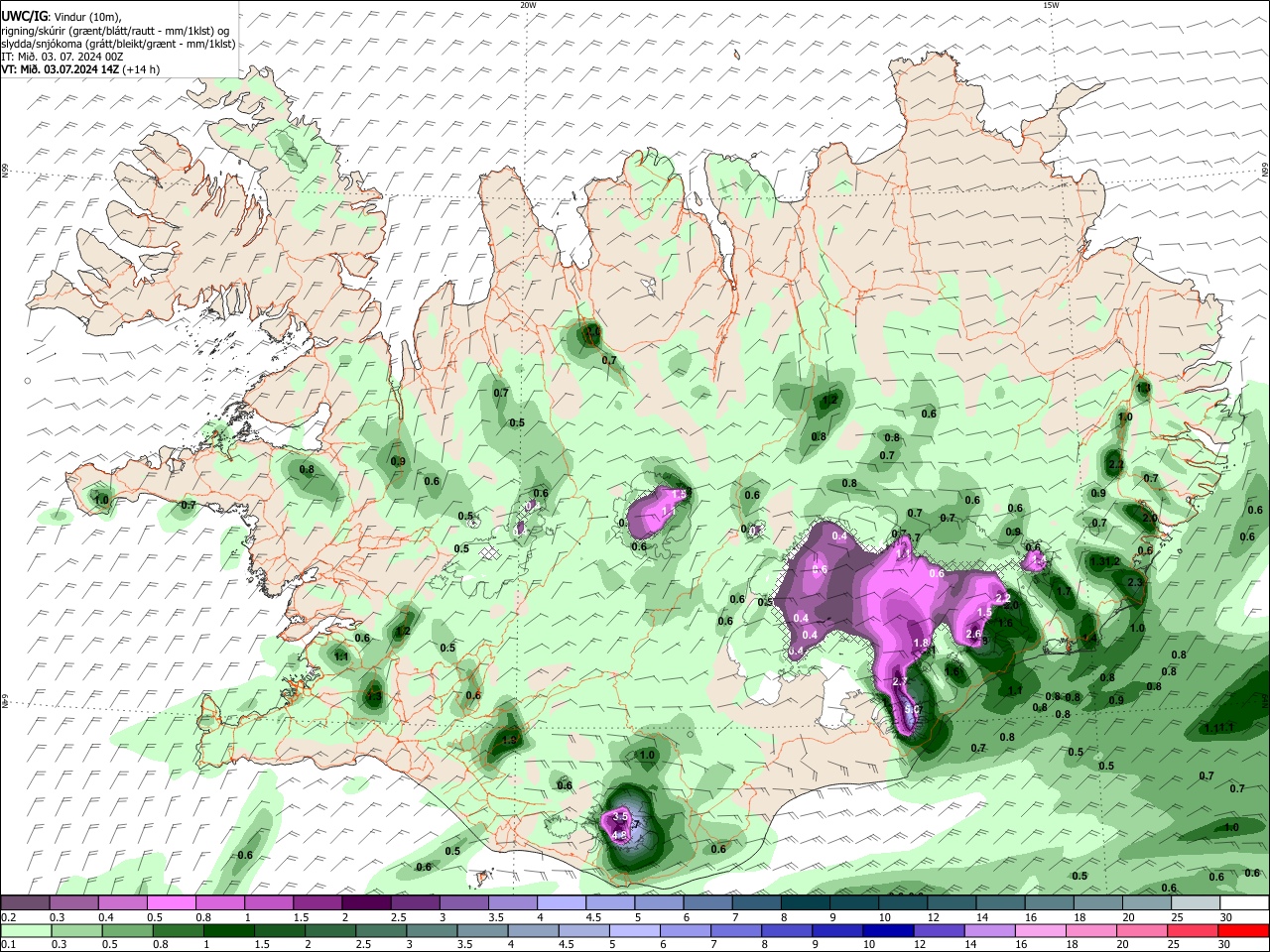Click the '4.8' precipitation value on the map

[619, 835]
